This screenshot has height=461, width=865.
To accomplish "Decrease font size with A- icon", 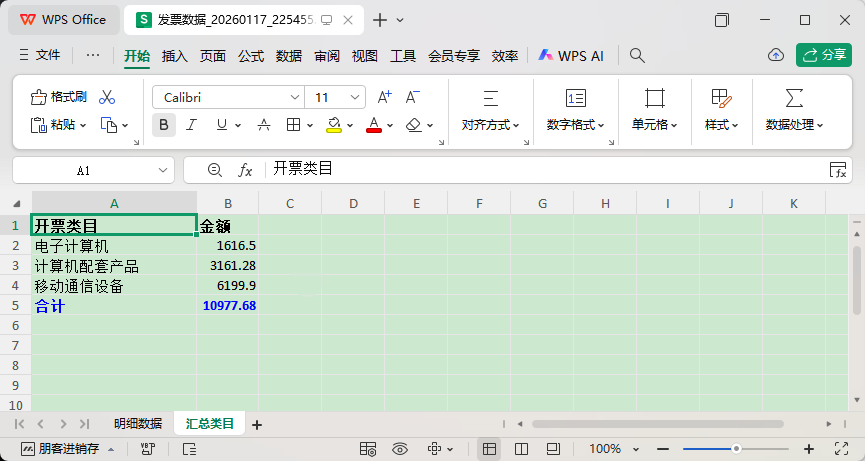I will (x=413, y=98).
